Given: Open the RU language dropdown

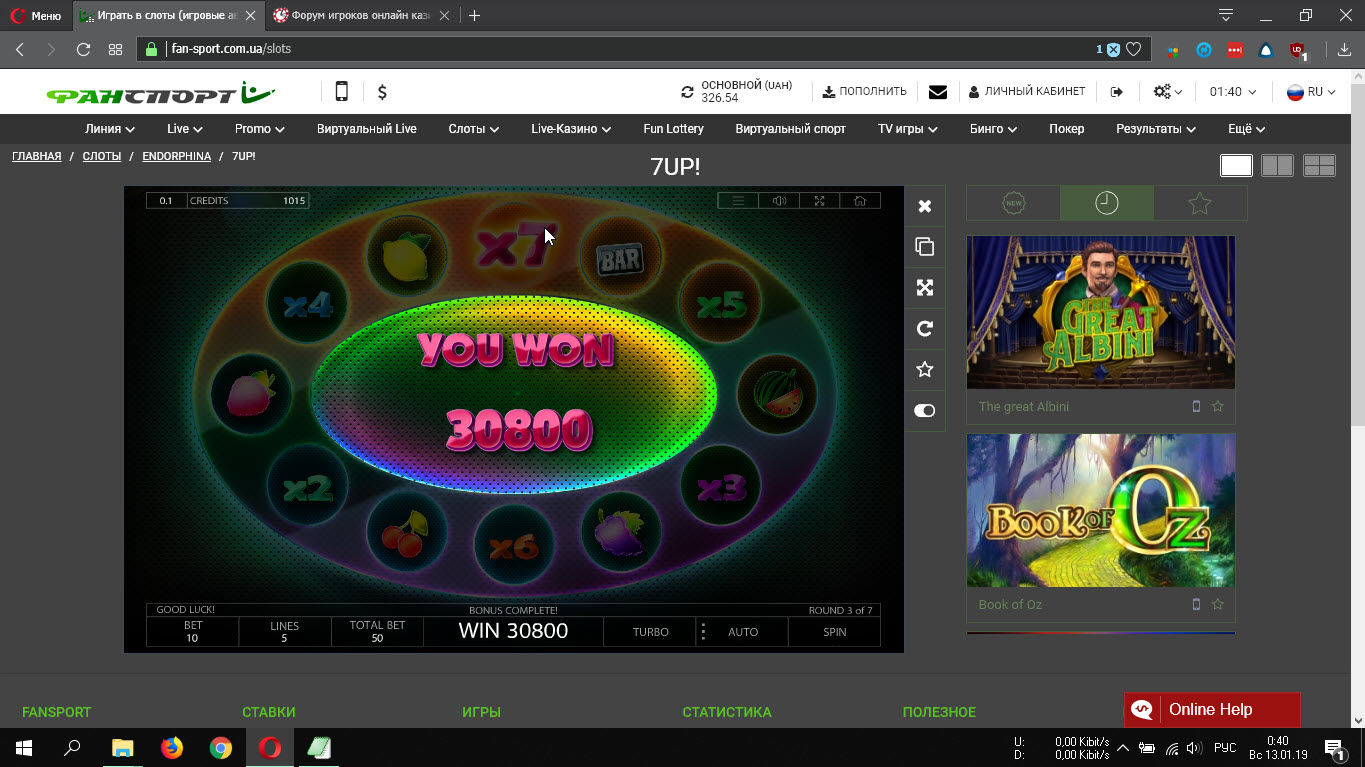Looking at the screenshot, I should 1311,92.
